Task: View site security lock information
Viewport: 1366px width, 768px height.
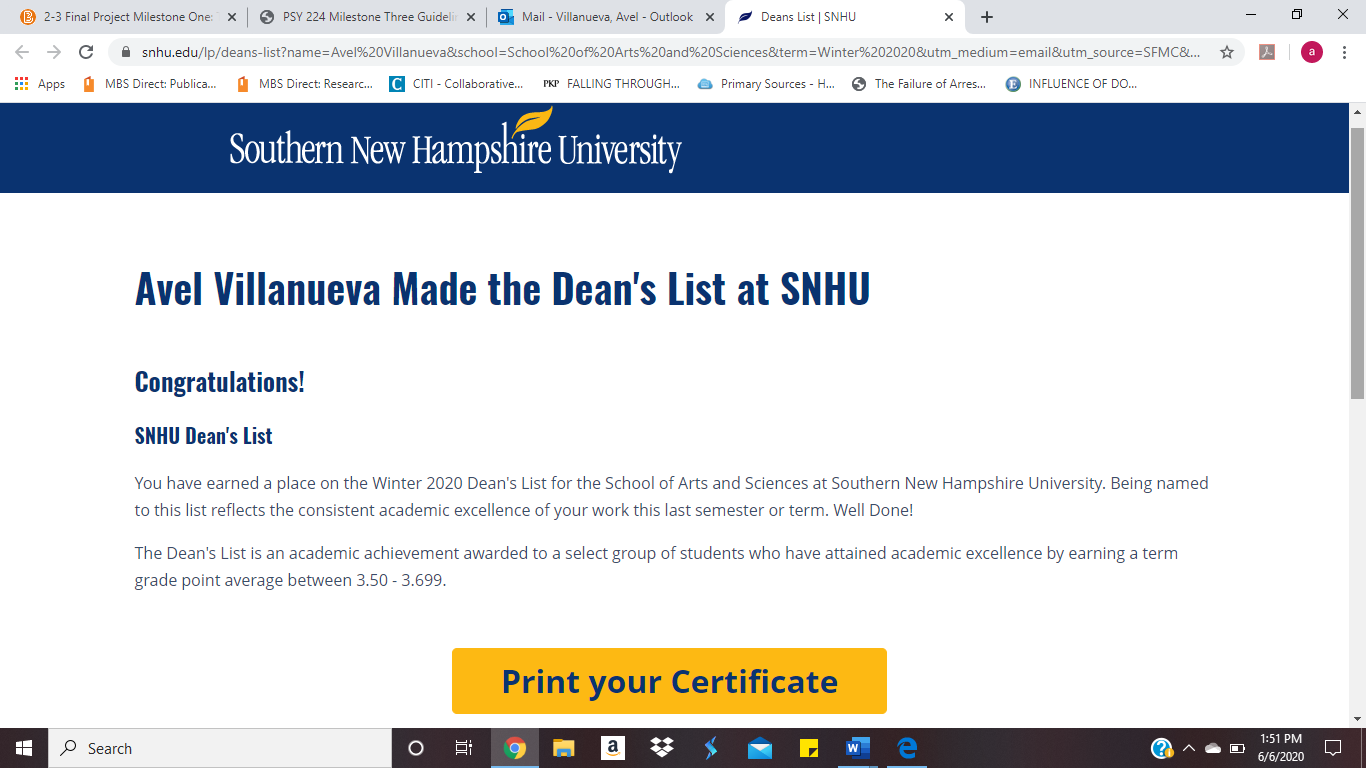Action: [x=126, y=52]
